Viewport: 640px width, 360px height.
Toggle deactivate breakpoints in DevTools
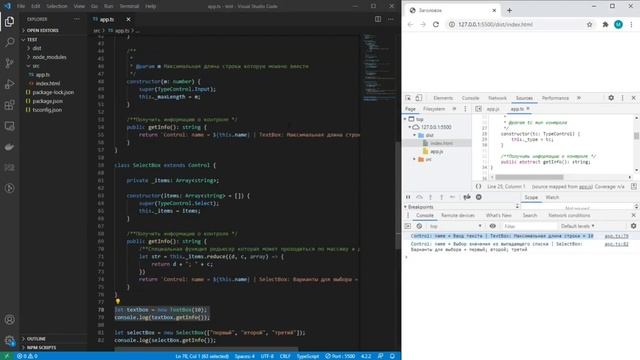pos(467,197)
